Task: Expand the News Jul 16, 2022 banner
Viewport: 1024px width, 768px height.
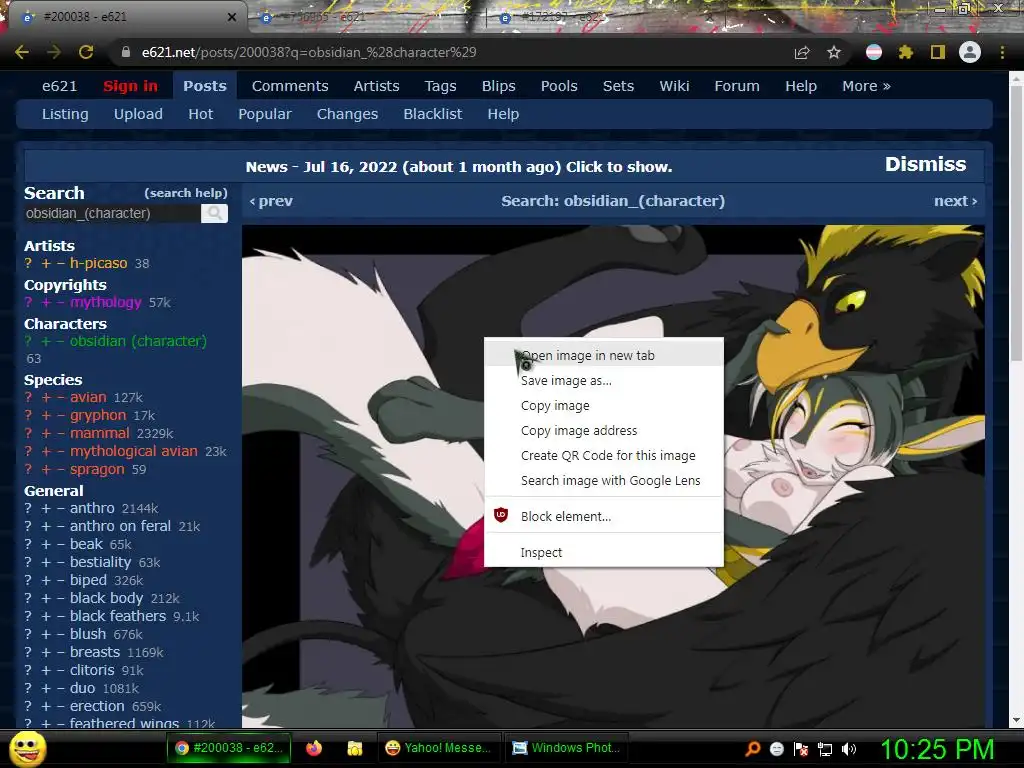Action: tap(458, 167)
